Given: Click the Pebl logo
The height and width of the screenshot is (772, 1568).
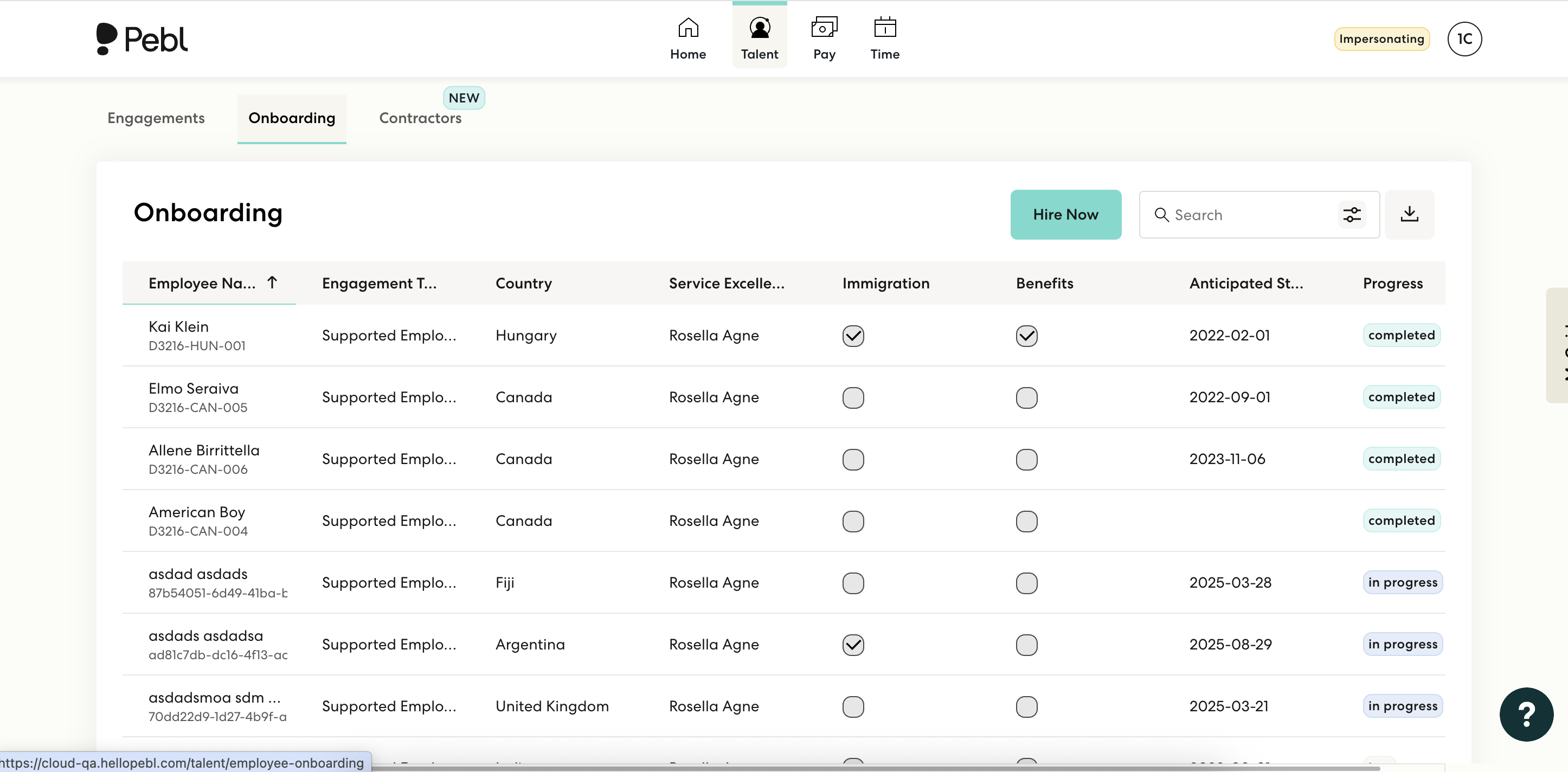Looking at the screenshot, I should (143, 40).
